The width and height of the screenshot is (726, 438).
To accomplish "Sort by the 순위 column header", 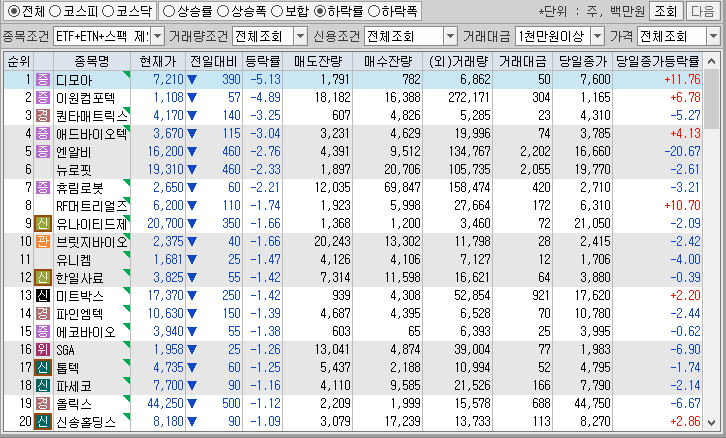I will point(19,61).
